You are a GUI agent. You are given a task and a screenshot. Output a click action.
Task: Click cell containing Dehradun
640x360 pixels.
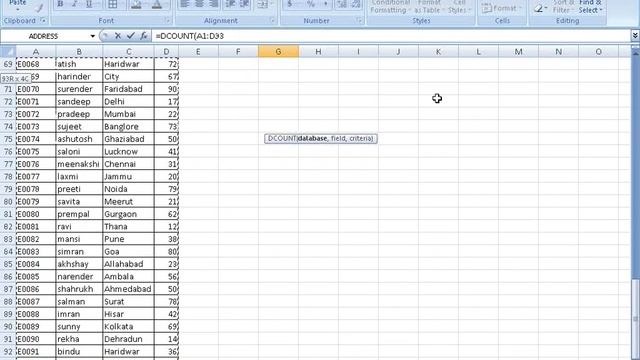(x=128, y=339)
